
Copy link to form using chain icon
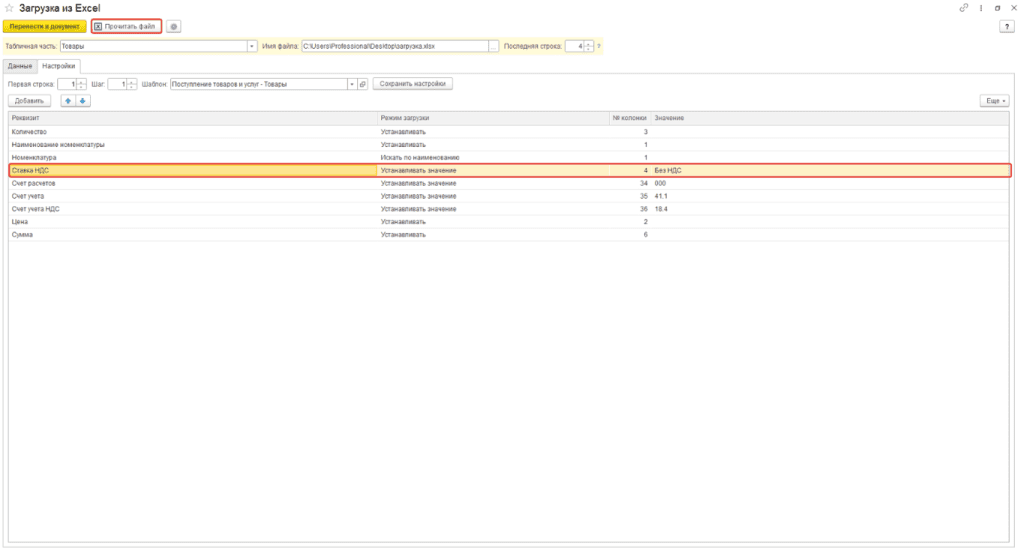tap(963, 8)
